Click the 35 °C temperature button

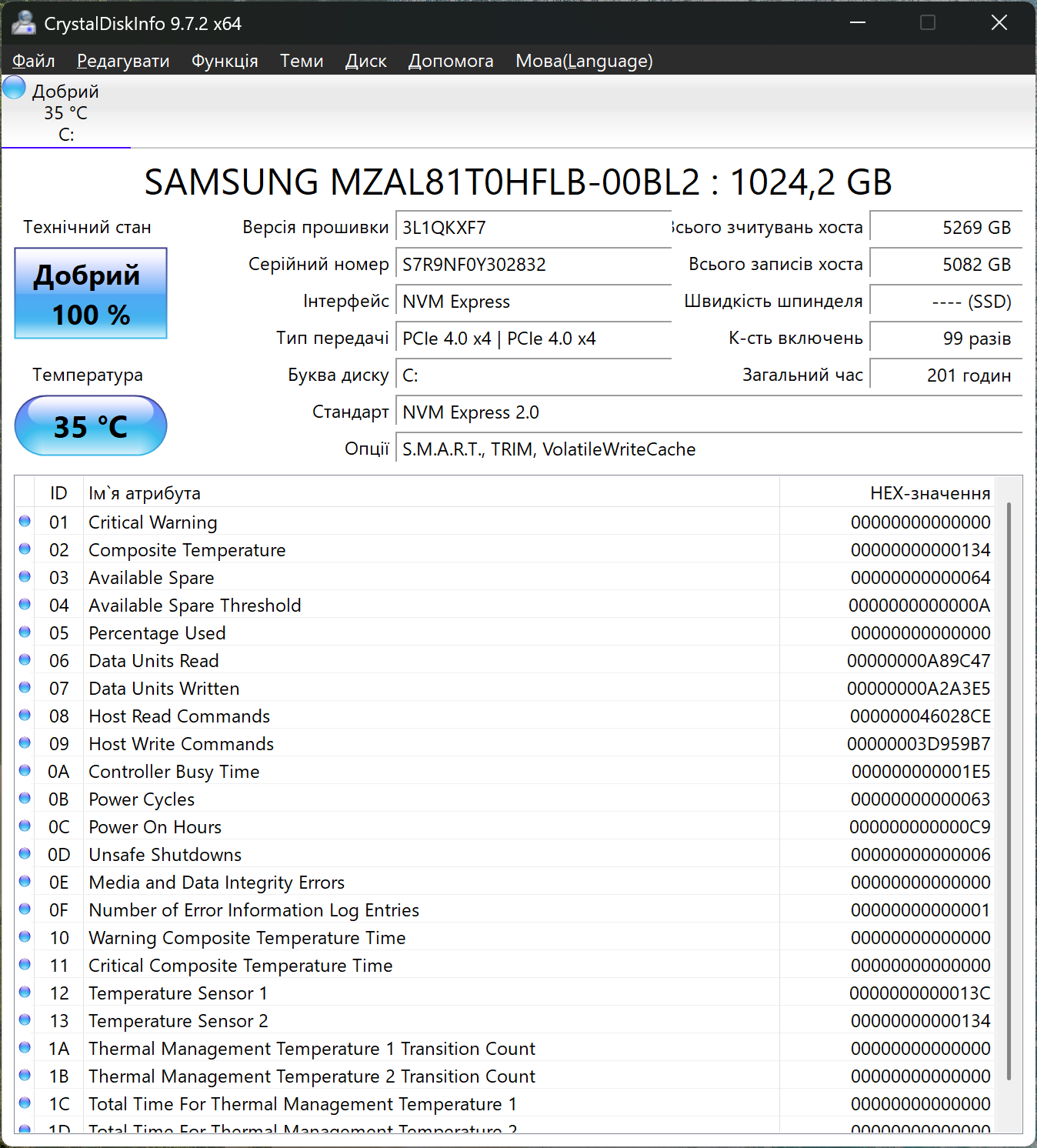point(91,425)
